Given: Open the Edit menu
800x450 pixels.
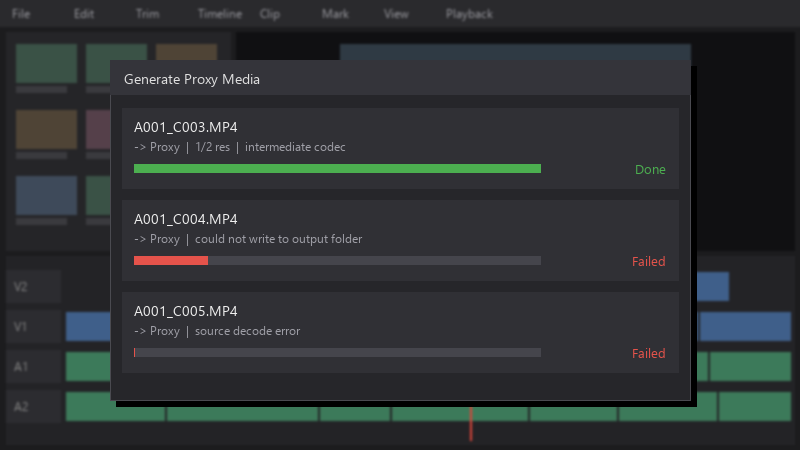Looking at the screenshot, I should [84, 14].
